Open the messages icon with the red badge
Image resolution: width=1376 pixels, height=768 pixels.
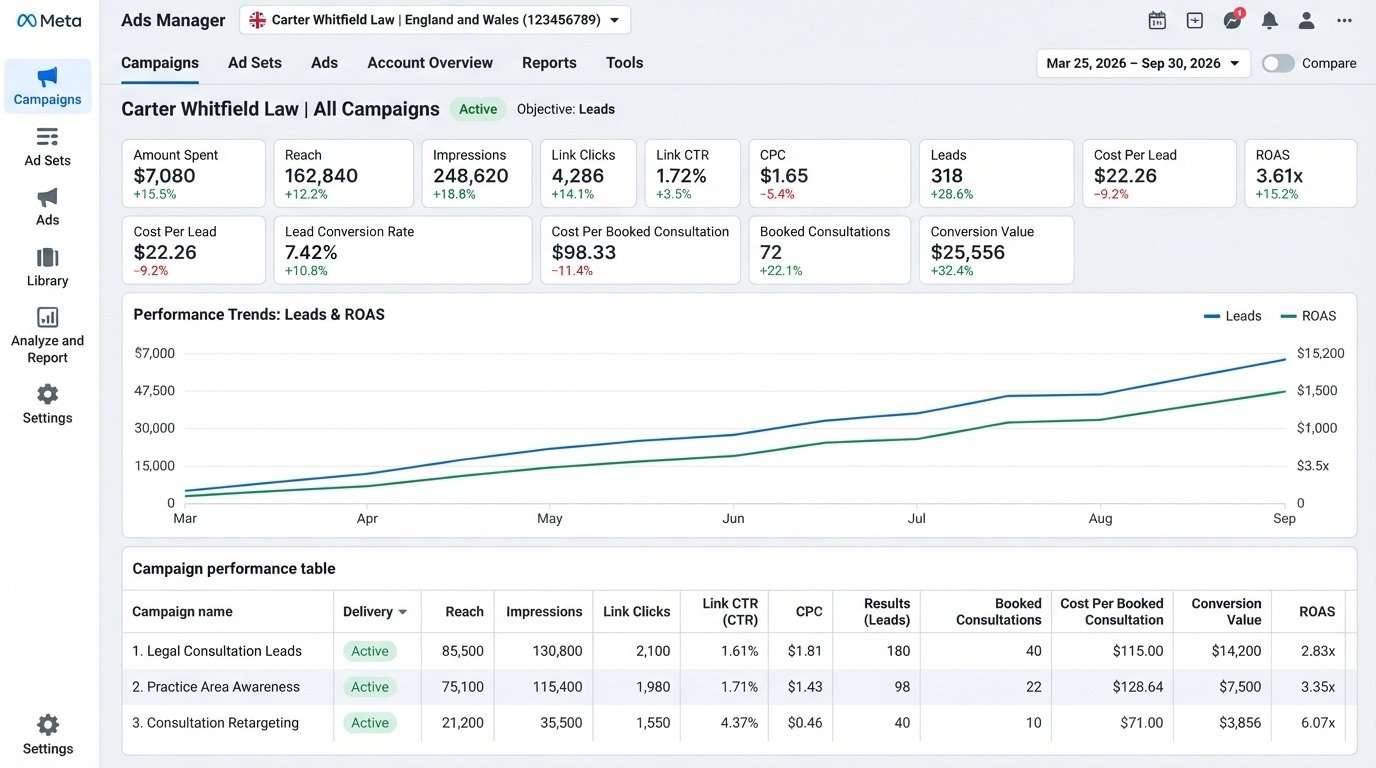pyautogui.click(x=1233, y=19)
